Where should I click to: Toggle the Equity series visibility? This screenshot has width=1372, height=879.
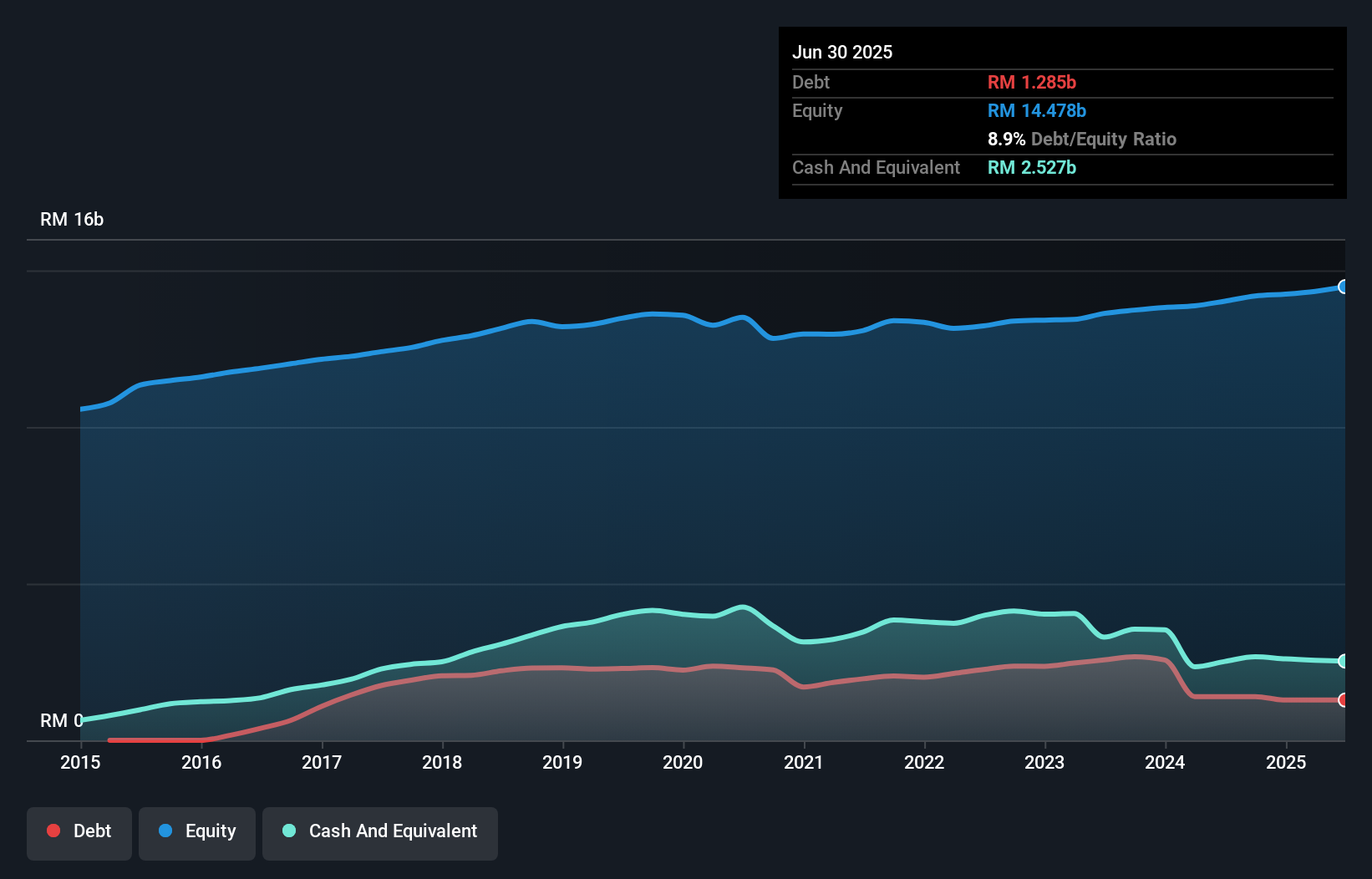[196, 831]
